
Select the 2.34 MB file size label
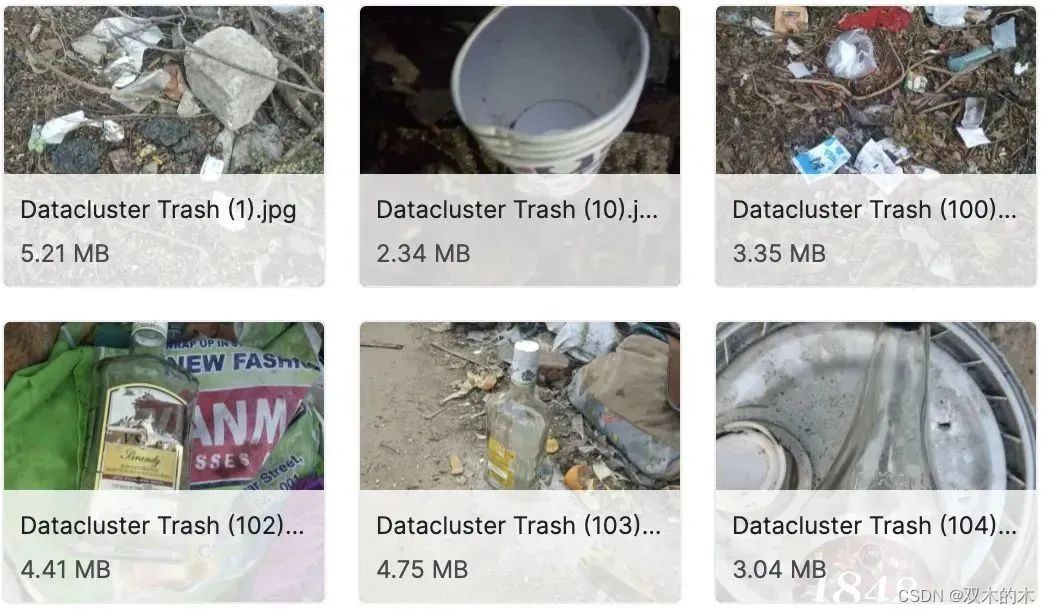click(423, 254)
